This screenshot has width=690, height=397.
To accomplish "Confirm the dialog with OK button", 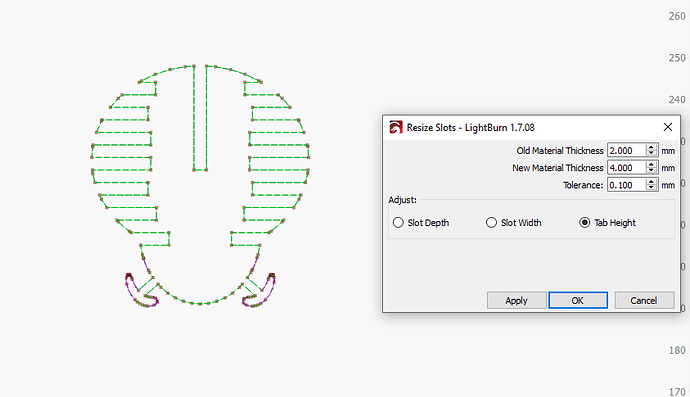I will (578, 300).
